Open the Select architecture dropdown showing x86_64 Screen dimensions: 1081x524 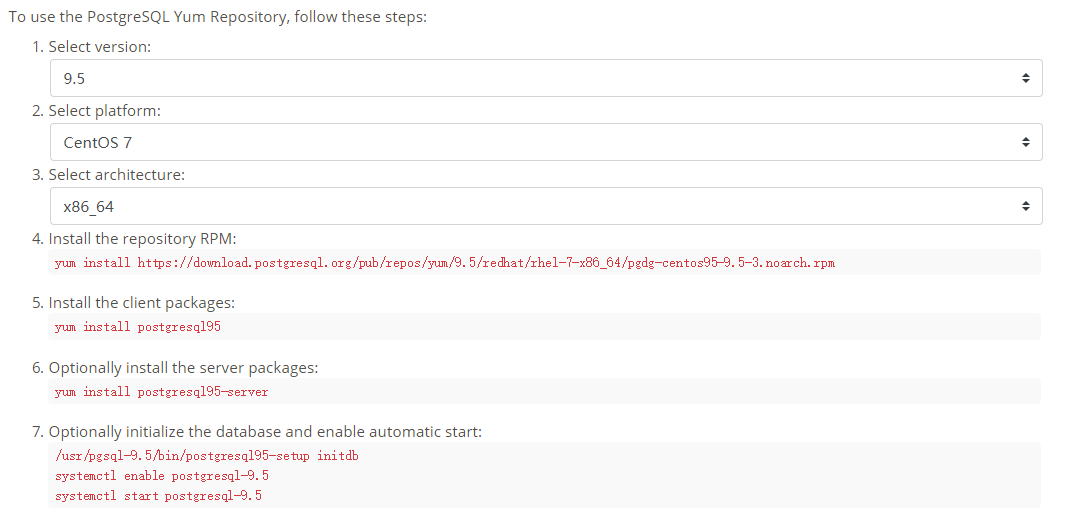click(x=545, y=205)
